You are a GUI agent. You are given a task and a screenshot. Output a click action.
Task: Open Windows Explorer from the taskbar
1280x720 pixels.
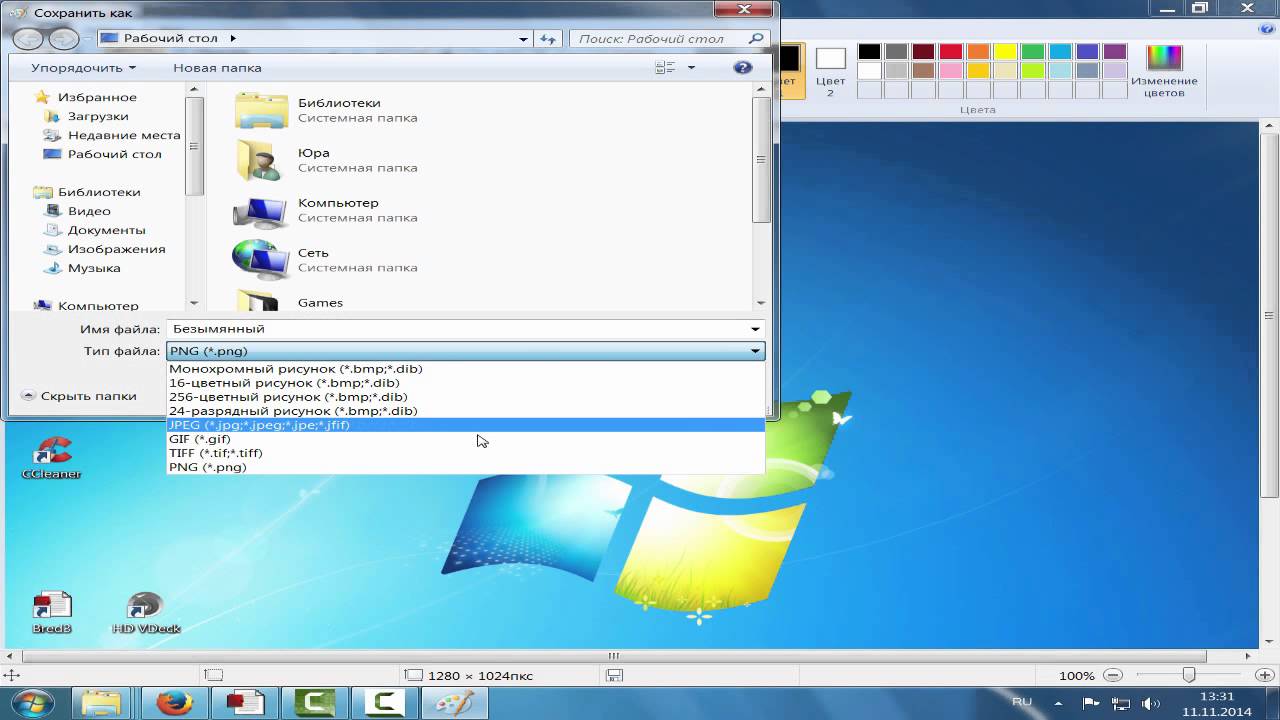point(101,703)
